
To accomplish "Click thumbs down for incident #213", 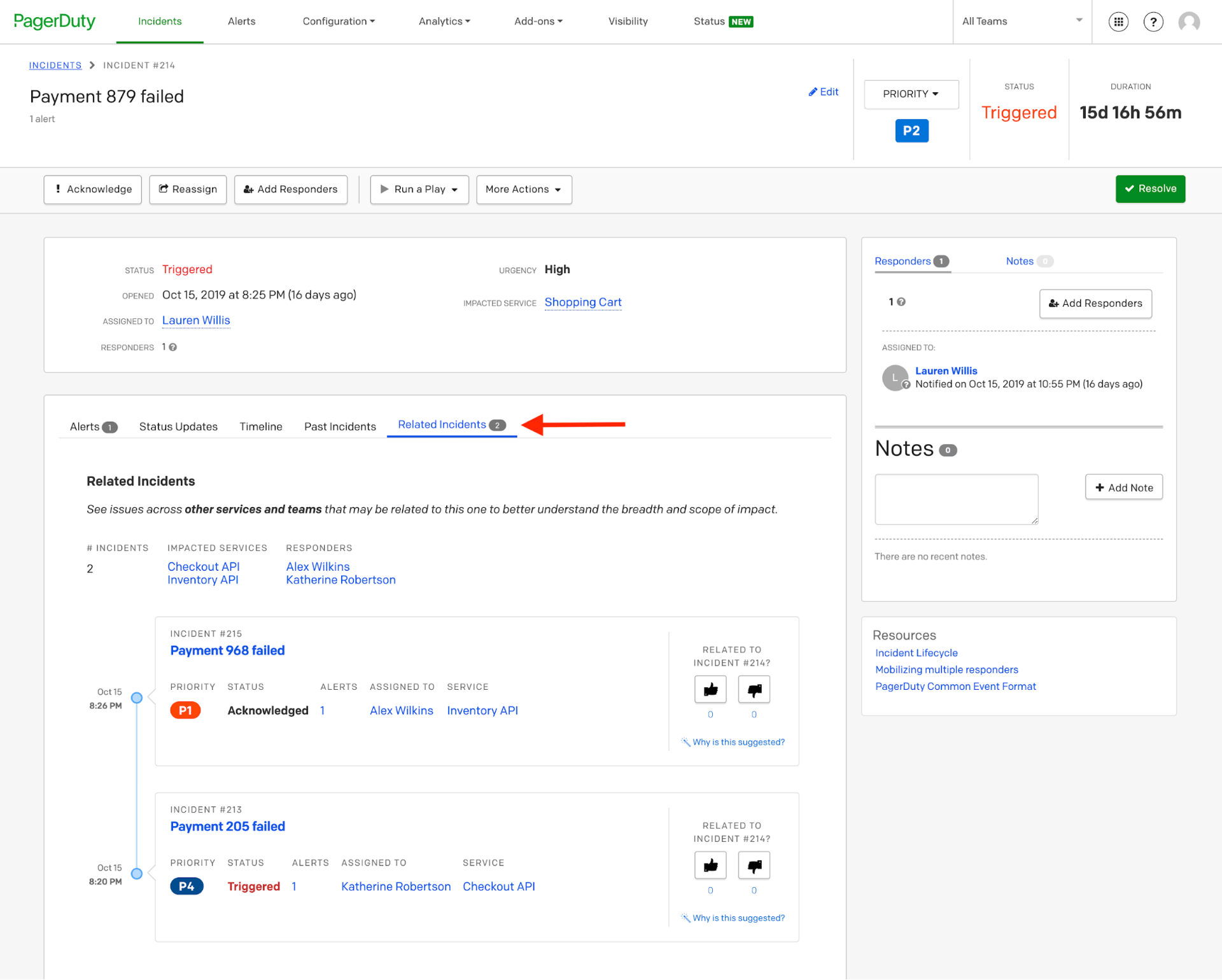I will pos(754,865).
